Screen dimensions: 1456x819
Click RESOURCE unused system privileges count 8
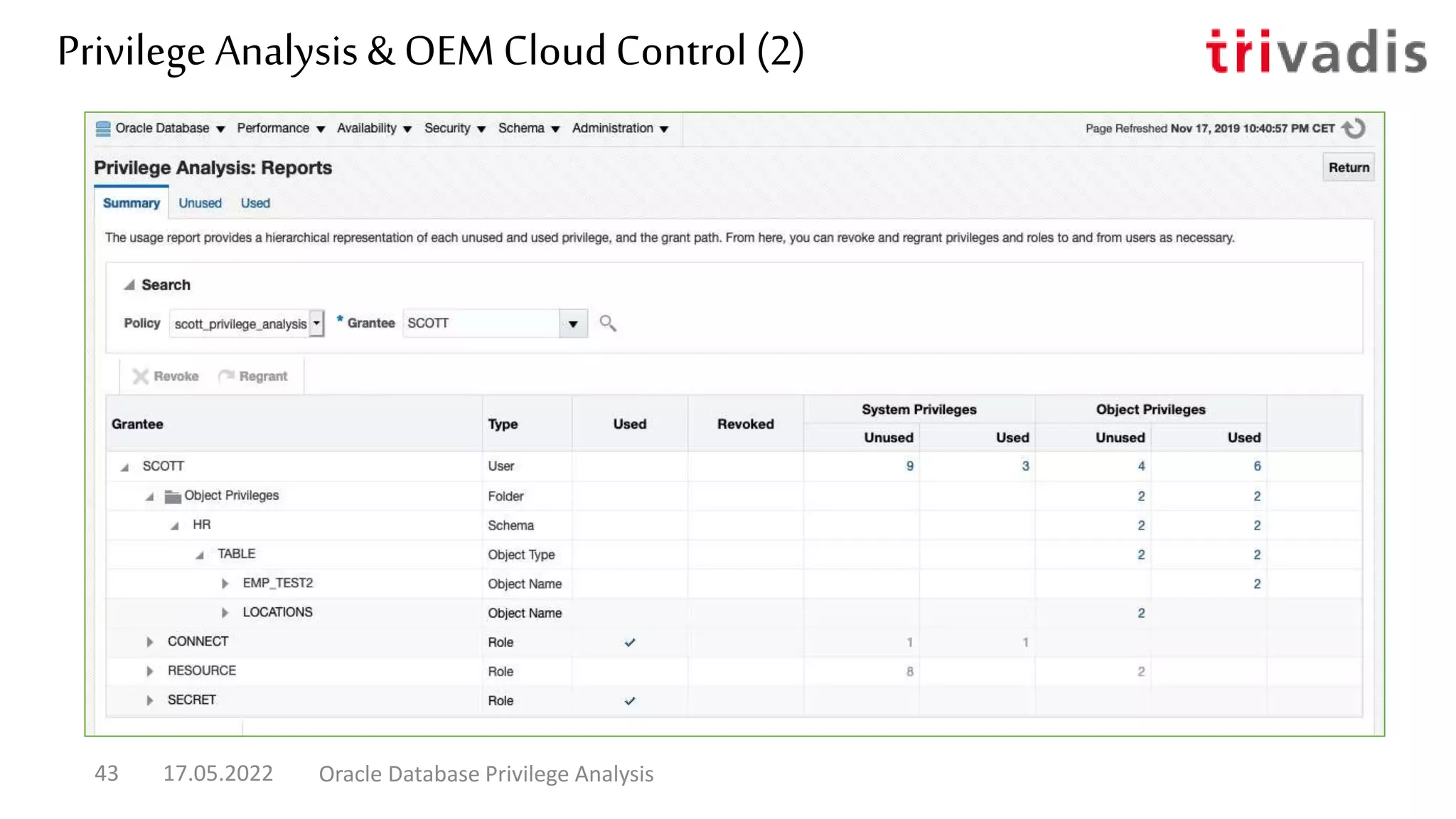909,672
